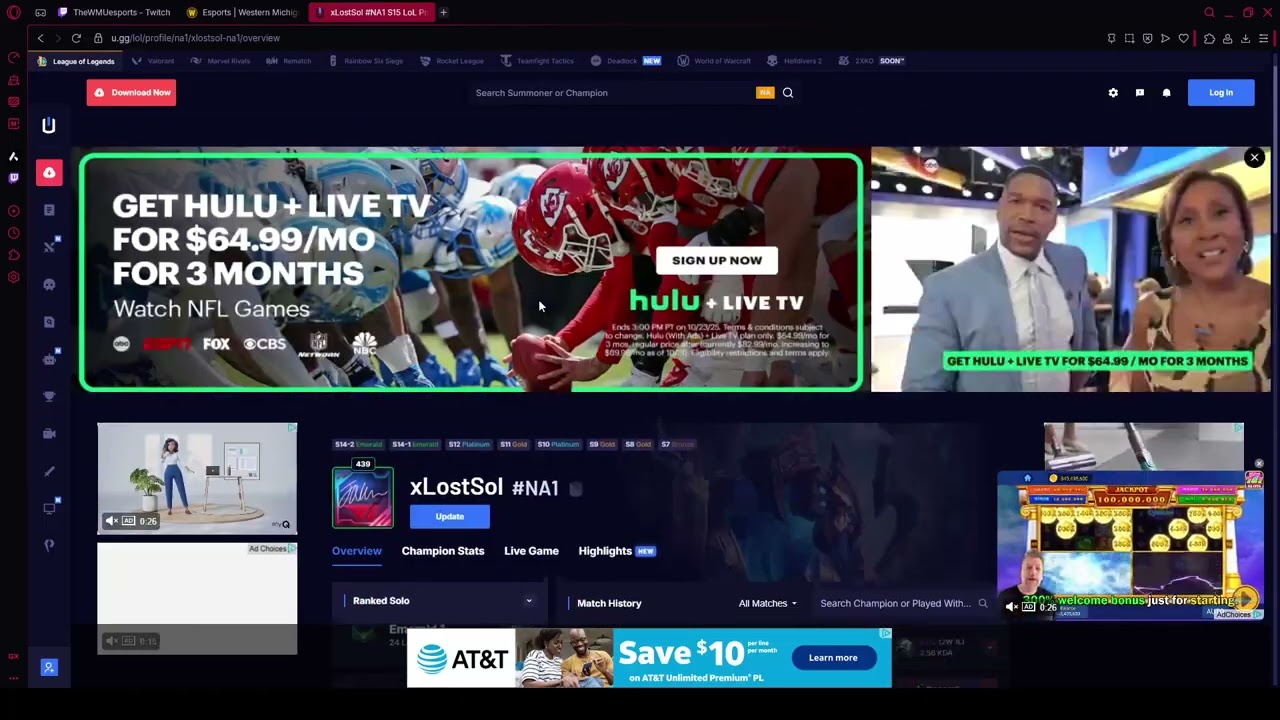Open the Highlights tab
The height and width of the screenshot is (720, 1280).
[616, 551]
